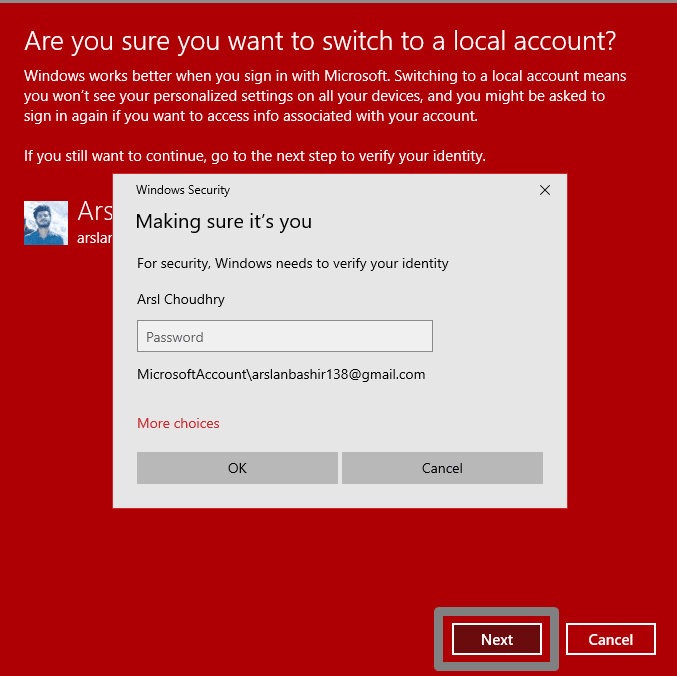Click the partially hidden account name beside photo
The width and height of the screenshot is (677, 676).
(95, 213)
